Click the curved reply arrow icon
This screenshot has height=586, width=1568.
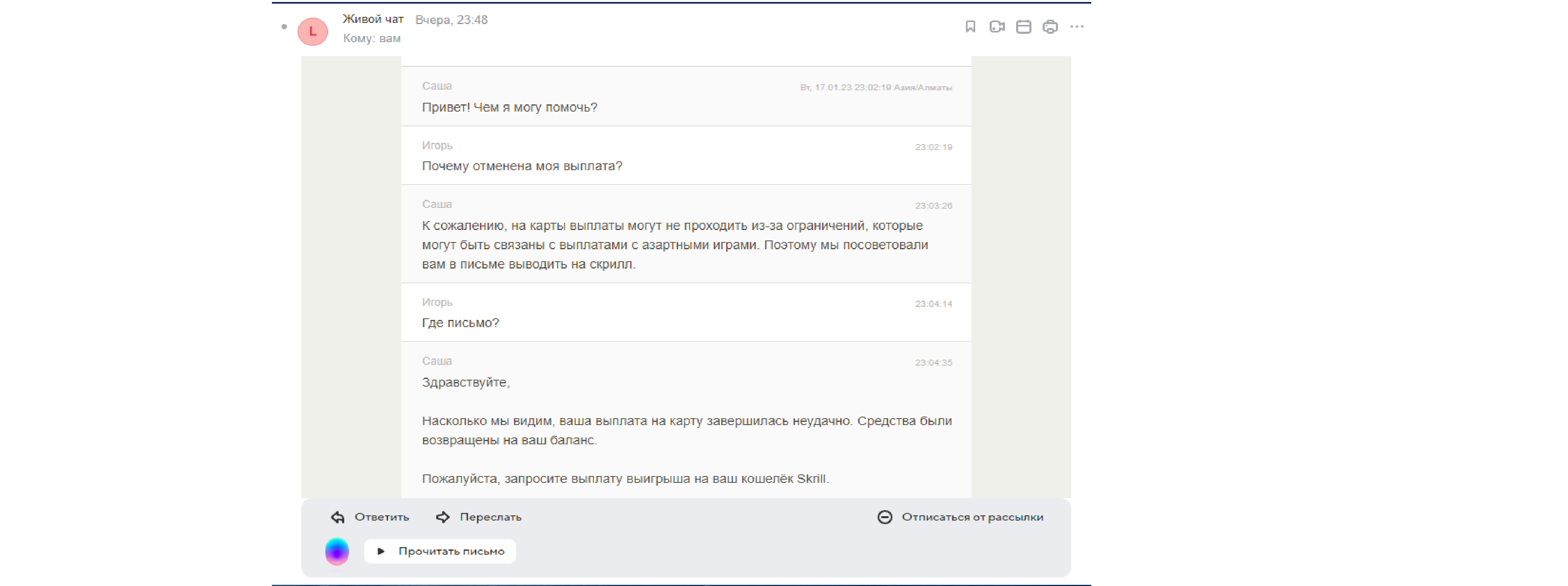338,517
